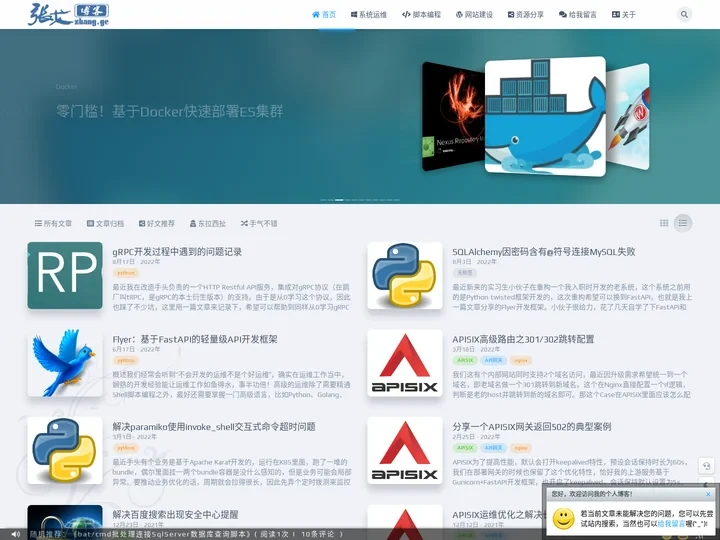Select the 所有文章 filter tab
Viewport: 720px width, 540px height.
coord(53,224)
